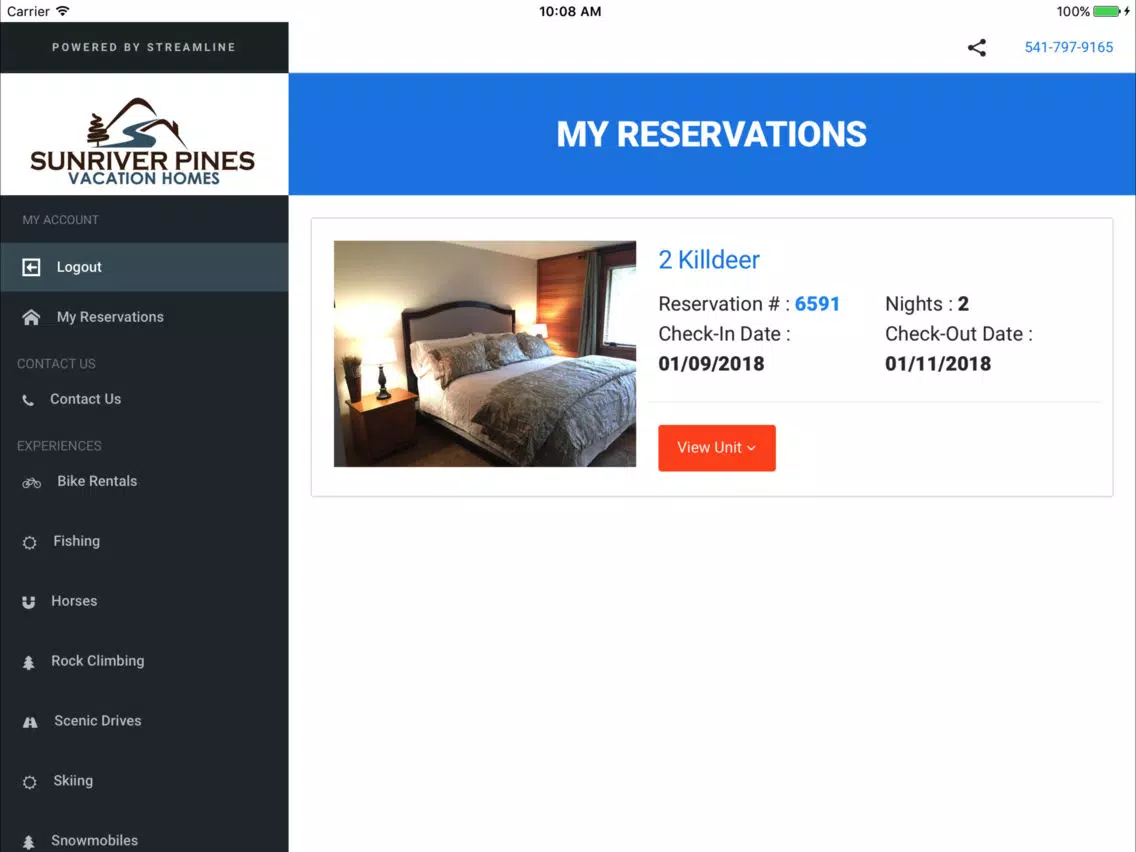This screenshot has height=852, width=1136.
Task: Click the bicycle icon for Bike Rentals
Action: coord(31,483)
